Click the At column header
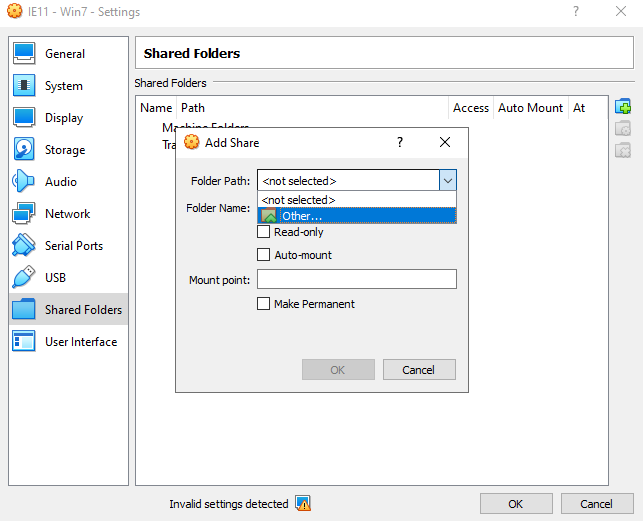Screen dimensions: 643x521 [x=588, y=107]
